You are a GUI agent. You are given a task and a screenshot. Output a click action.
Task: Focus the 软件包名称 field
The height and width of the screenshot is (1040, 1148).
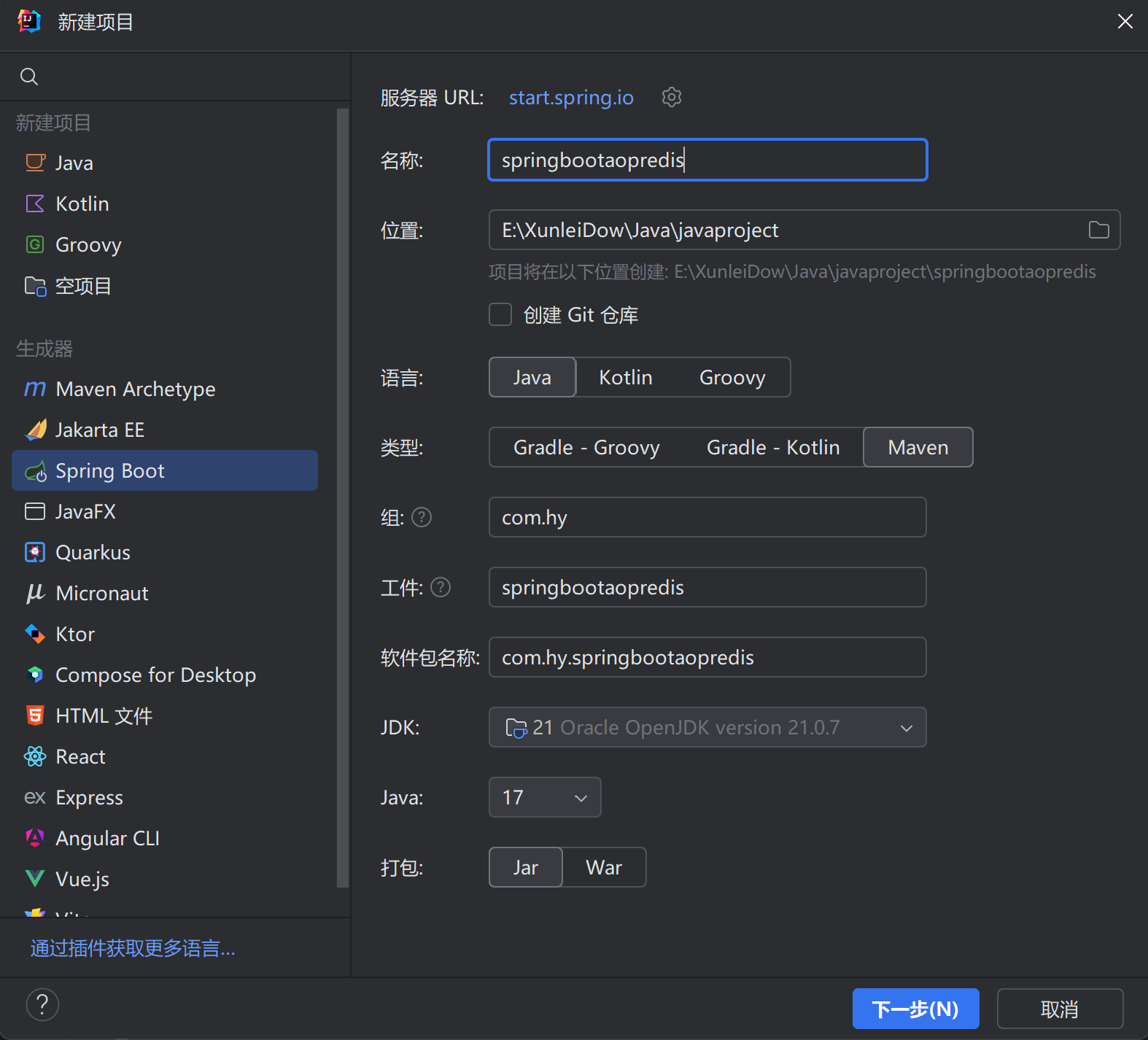pyautogui.click(x=707, y=657)
